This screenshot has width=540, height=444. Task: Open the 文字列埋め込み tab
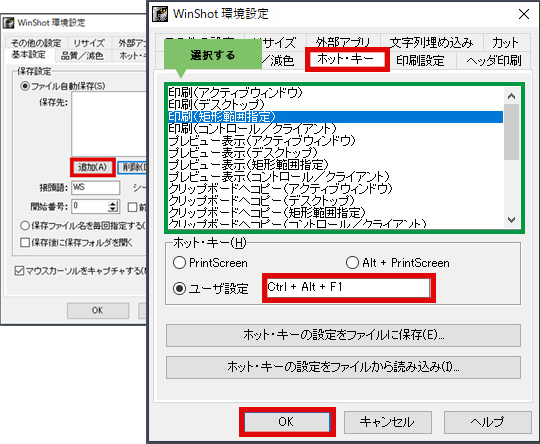click(431, 43)
